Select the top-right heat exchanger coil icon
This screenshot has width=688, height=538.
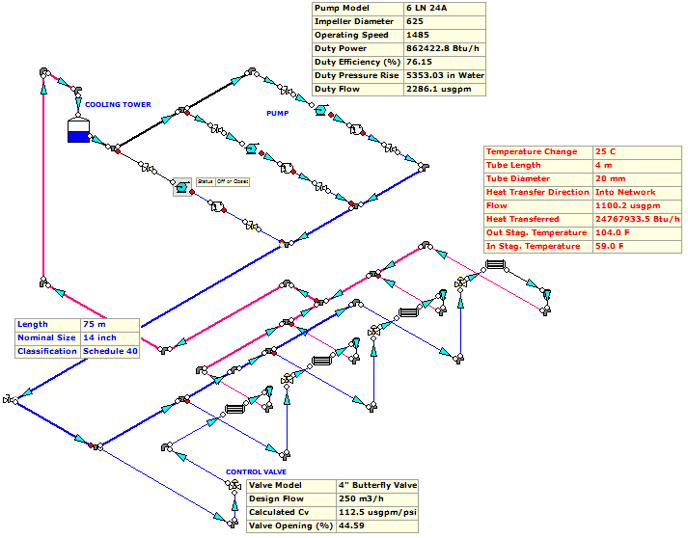(x=496, y=265)
